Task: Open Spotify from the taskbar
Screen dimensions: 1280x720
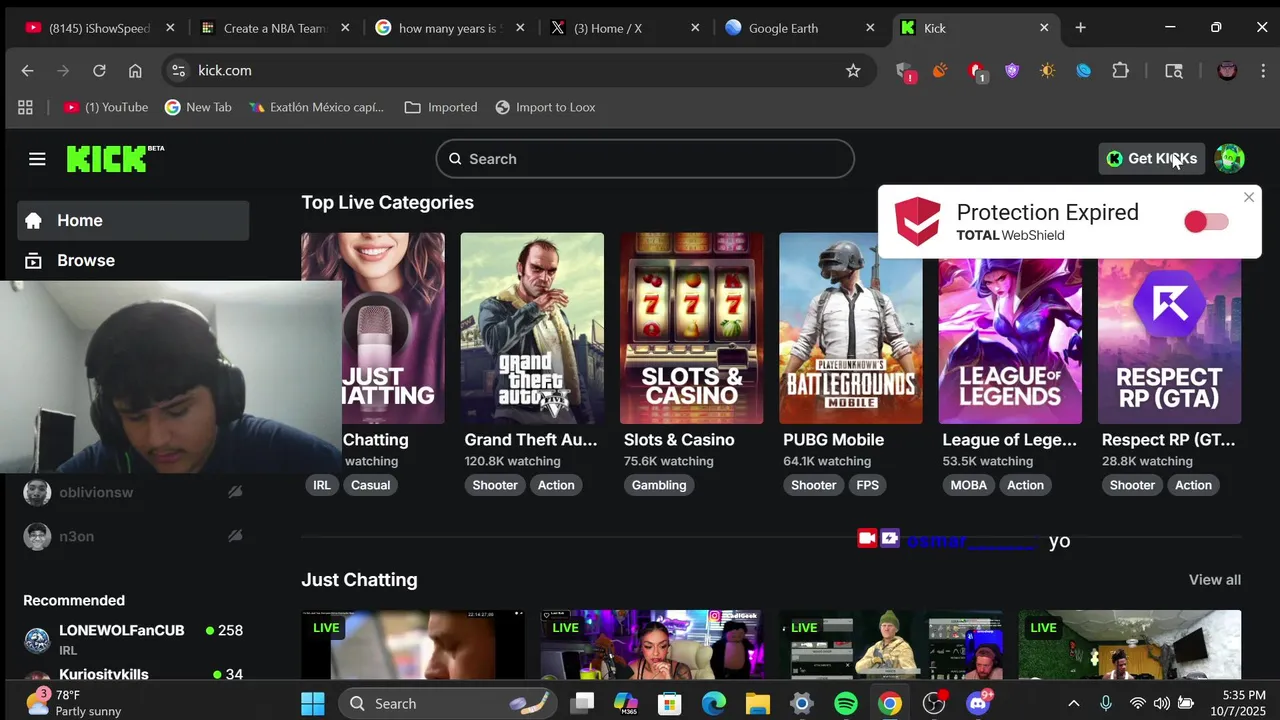Action: tap(845, 704)
